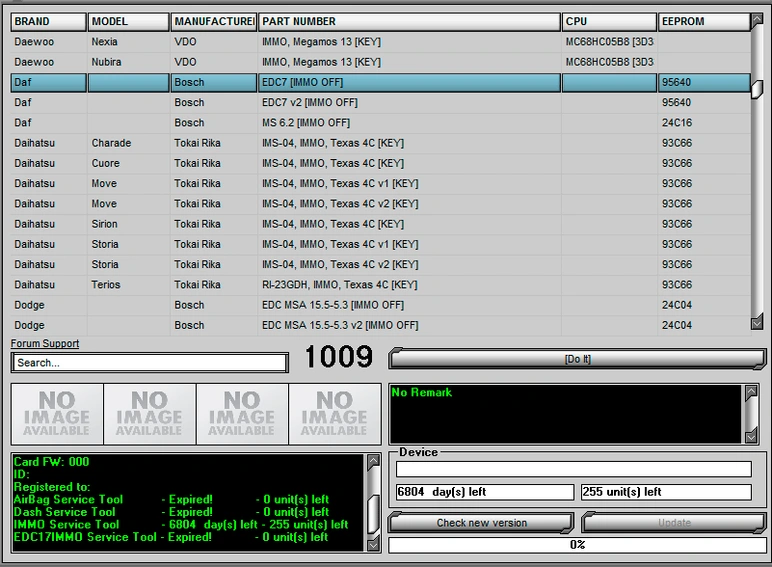
Task: Sort by PART NUMBER column header
Action: (x=409, y=22)
